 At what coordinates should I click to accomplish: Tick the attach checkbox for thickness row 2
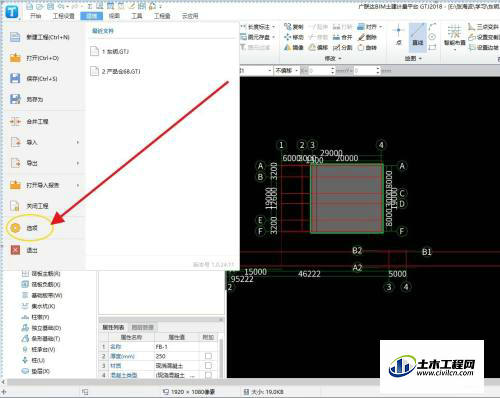[208, 356]
